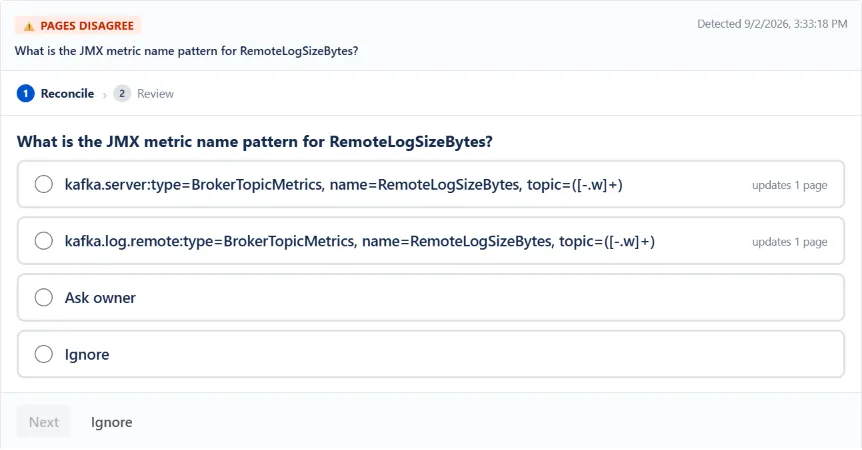862x450 pixels.
Task: Click the step 1 circle indicator
Action: (26, 93)
